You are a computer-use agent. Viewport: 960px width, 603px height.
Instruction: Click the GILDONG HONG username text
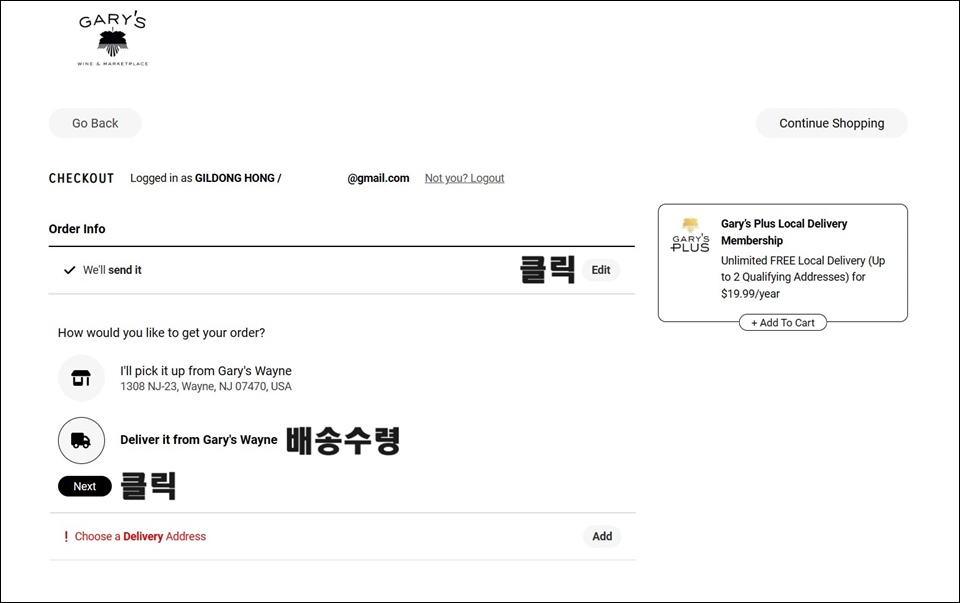(234, 178)
